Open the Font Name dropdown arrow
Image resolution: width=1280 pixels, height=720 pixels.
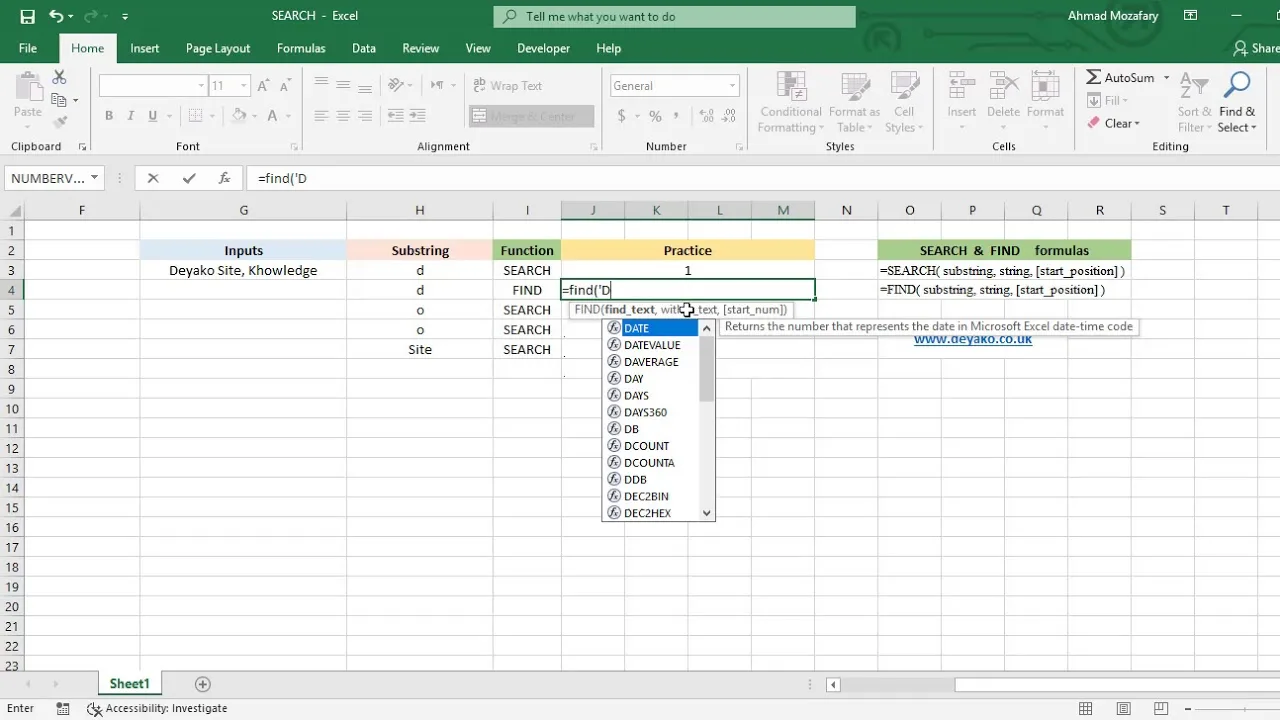(x=201, y=87)
